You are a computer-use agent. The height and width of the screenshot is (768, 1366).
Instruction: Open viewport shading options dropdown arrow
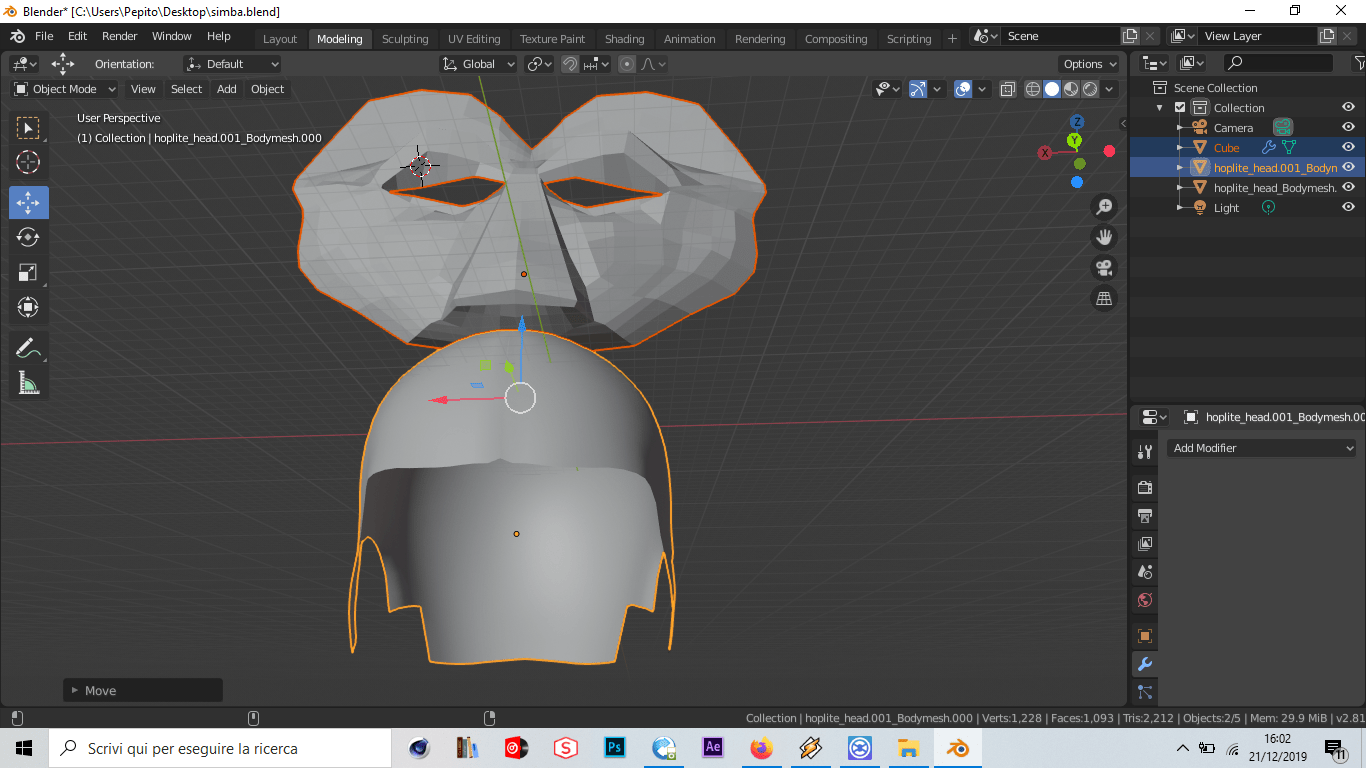[1111, 89]
